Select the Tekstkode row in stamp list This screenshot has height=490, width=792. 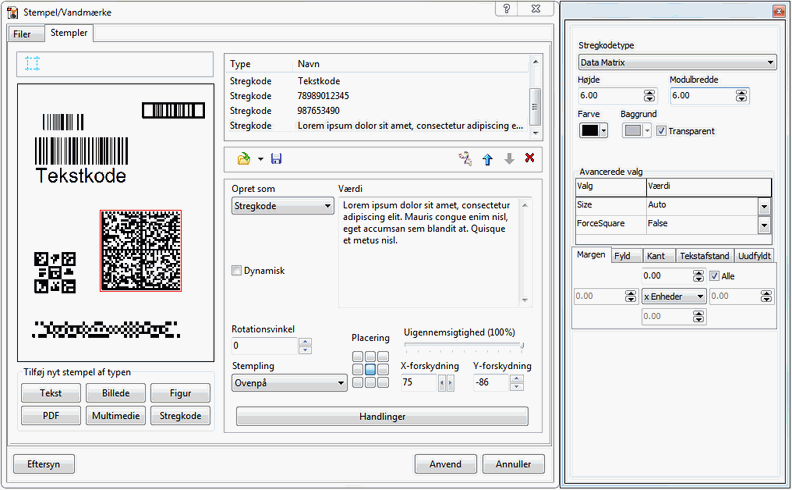coord(376,81)
